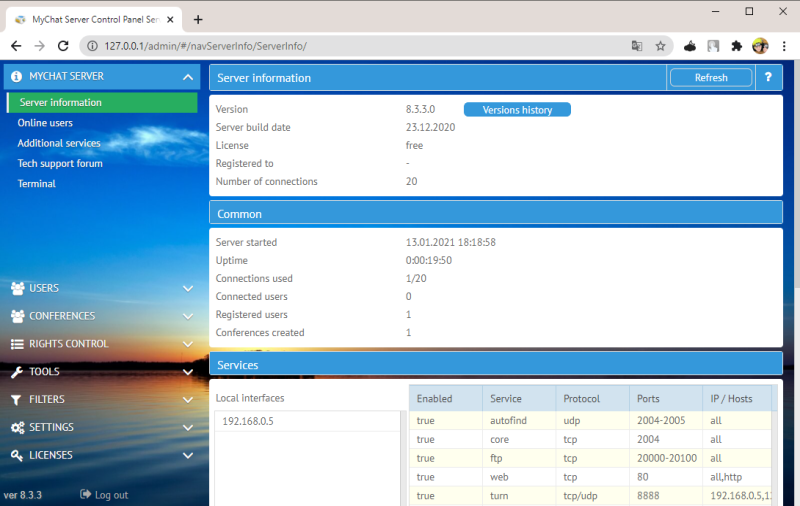
Task: Click the Ports column header
Action: pos(666,398)
